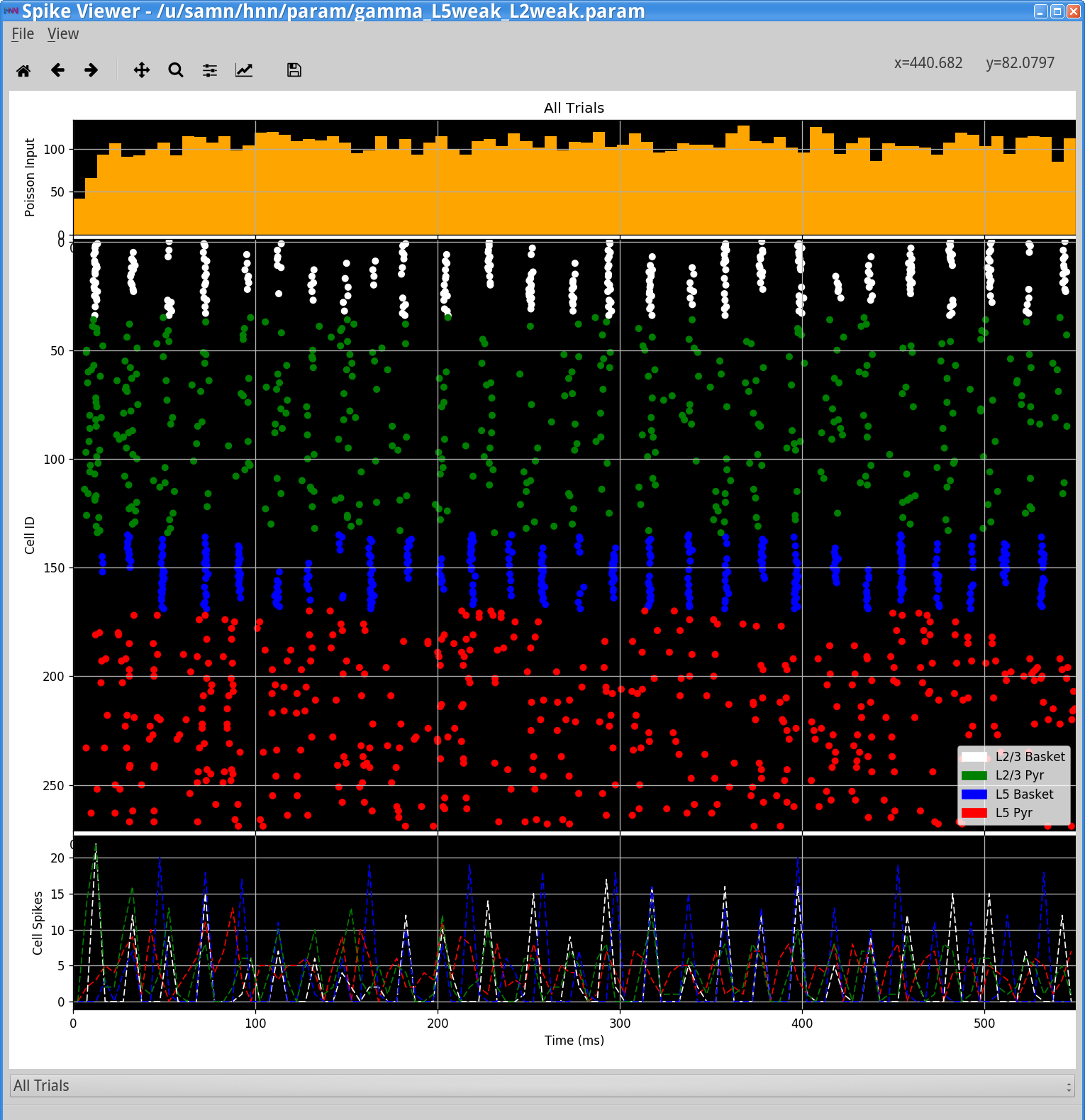Click the 250 tick on Cell ID axis
Viewport: 1085px width, 1120px height.
pyautogui.click(x=54, y=786)
